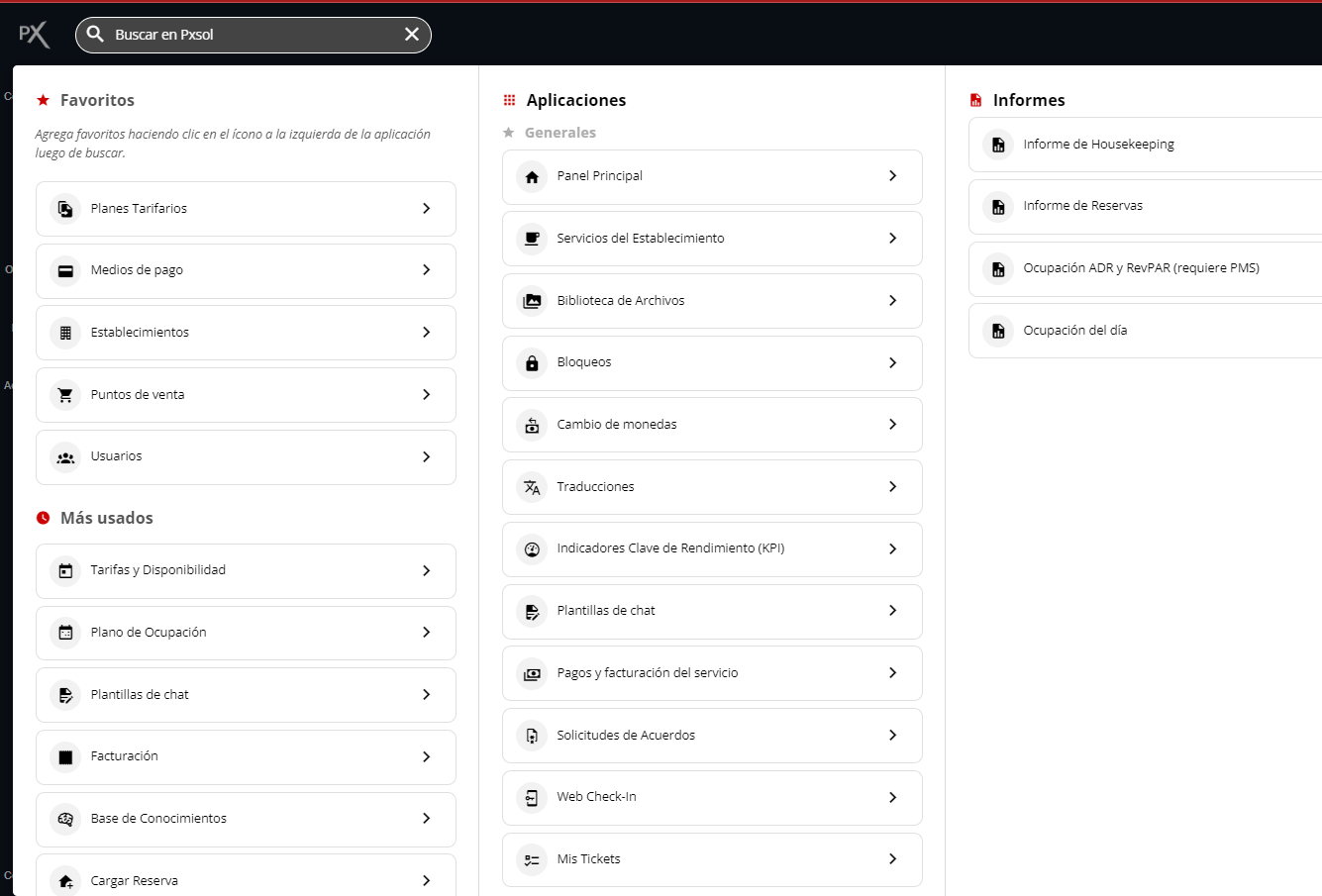1322x896 pixels.
Task: Click the Medios de pago card icon
Action: (65, 270)
